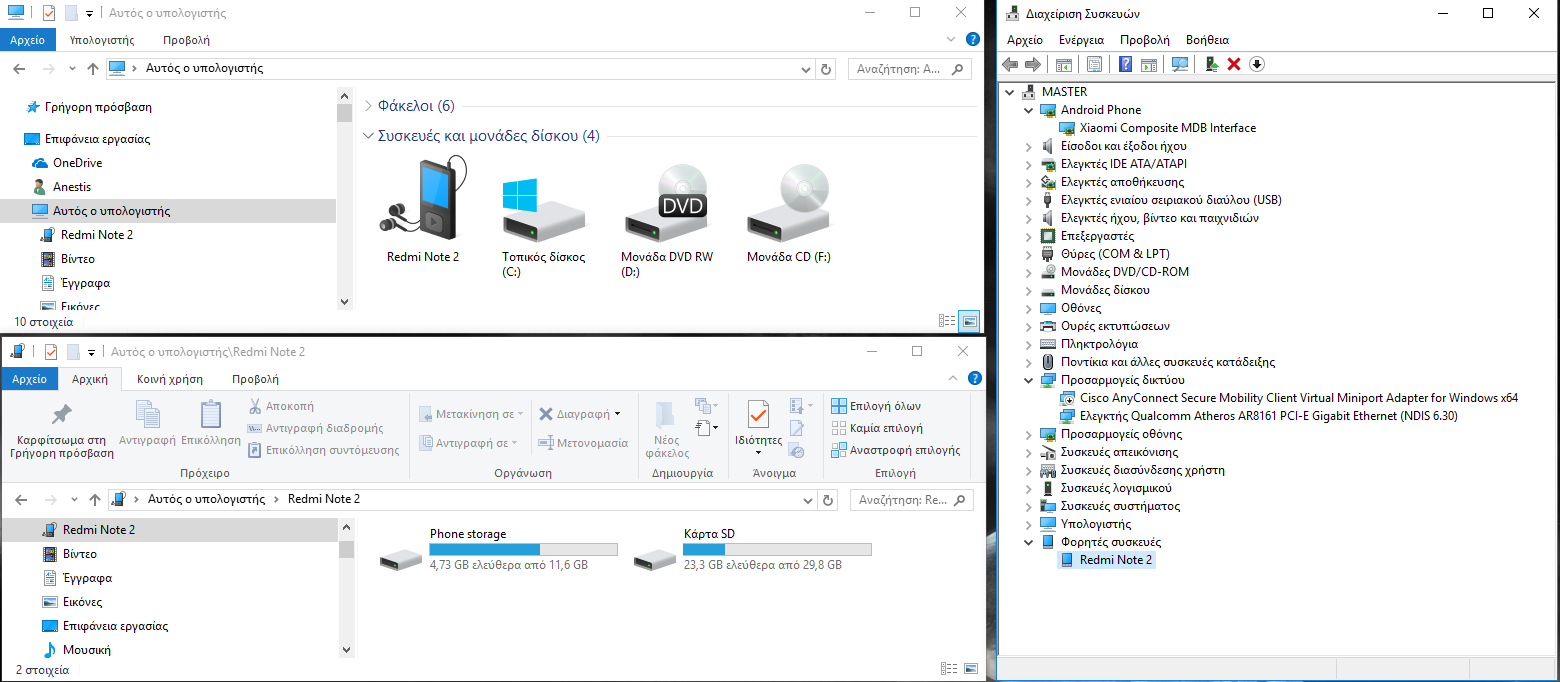Screen dimensions: 1560x682
Task: Click the scan for hardware changes icon
Action: (1180, 64)
